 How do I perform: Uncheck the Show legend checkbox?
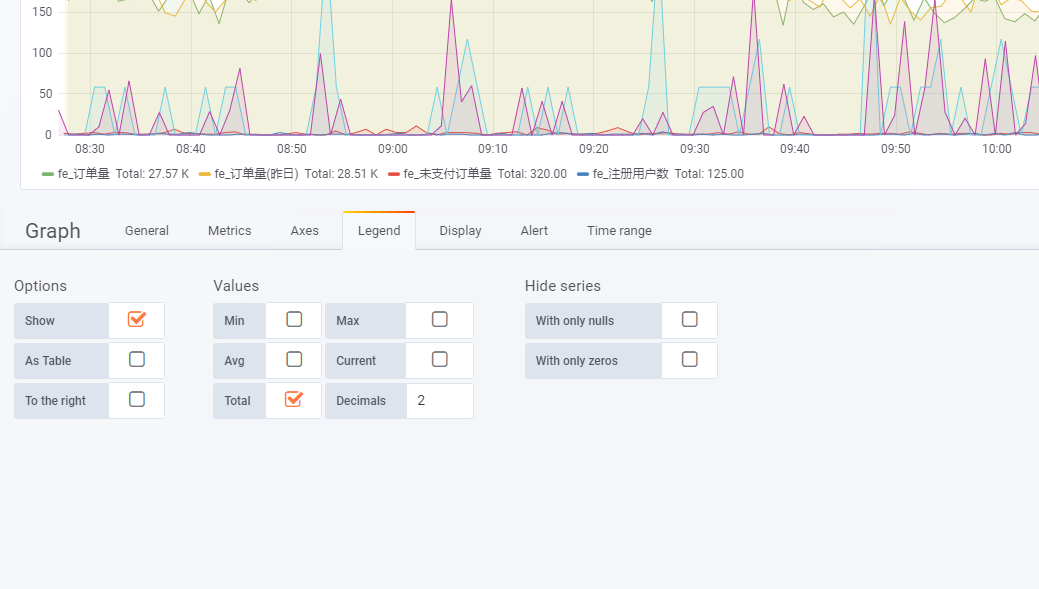(137, 319)
